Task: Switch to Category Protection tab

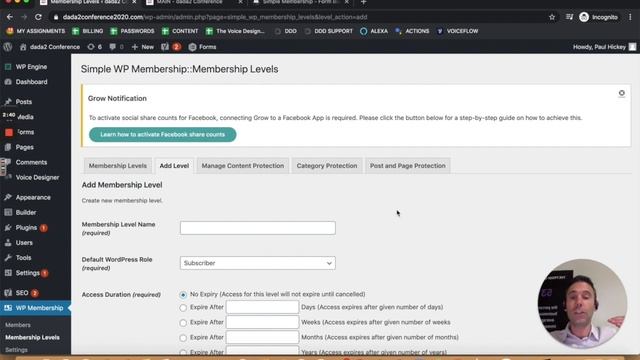Action: coord(327,166)
